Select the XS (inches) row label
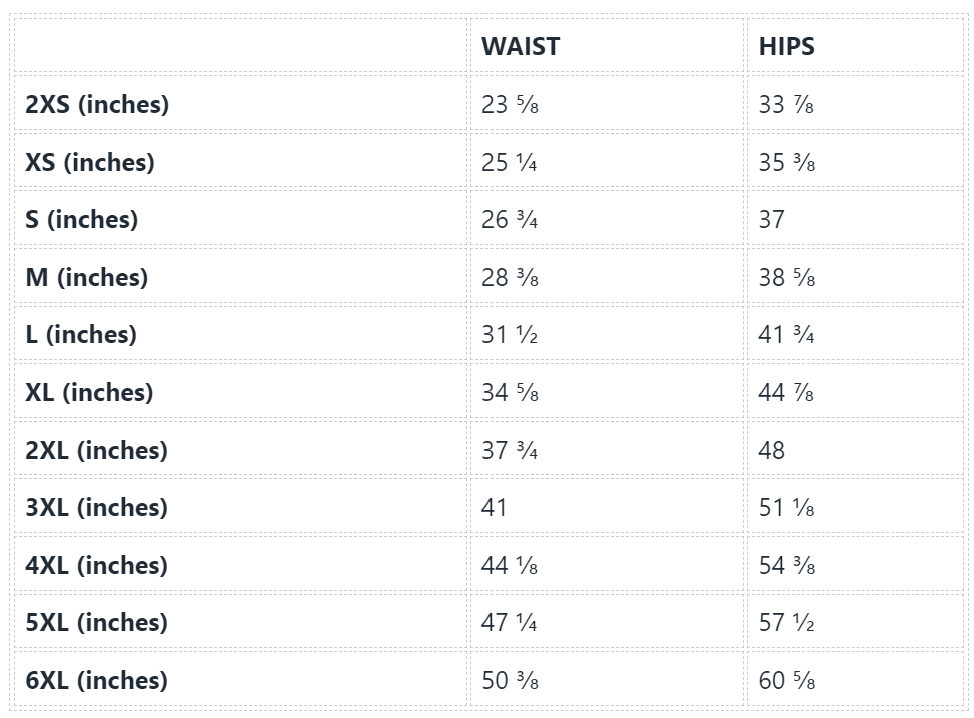This screenshot has height=718, width=974. [90, 162]
